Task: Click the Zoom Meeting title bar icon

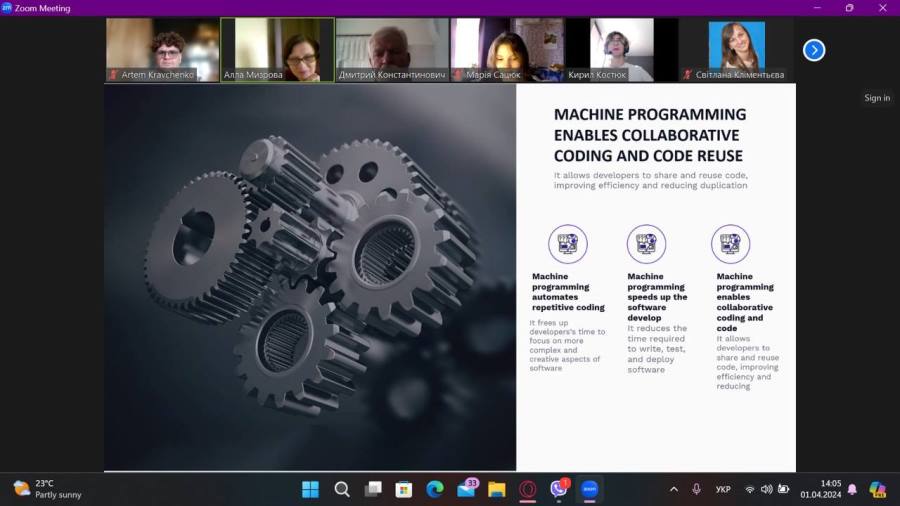Action: pos(6,7)
